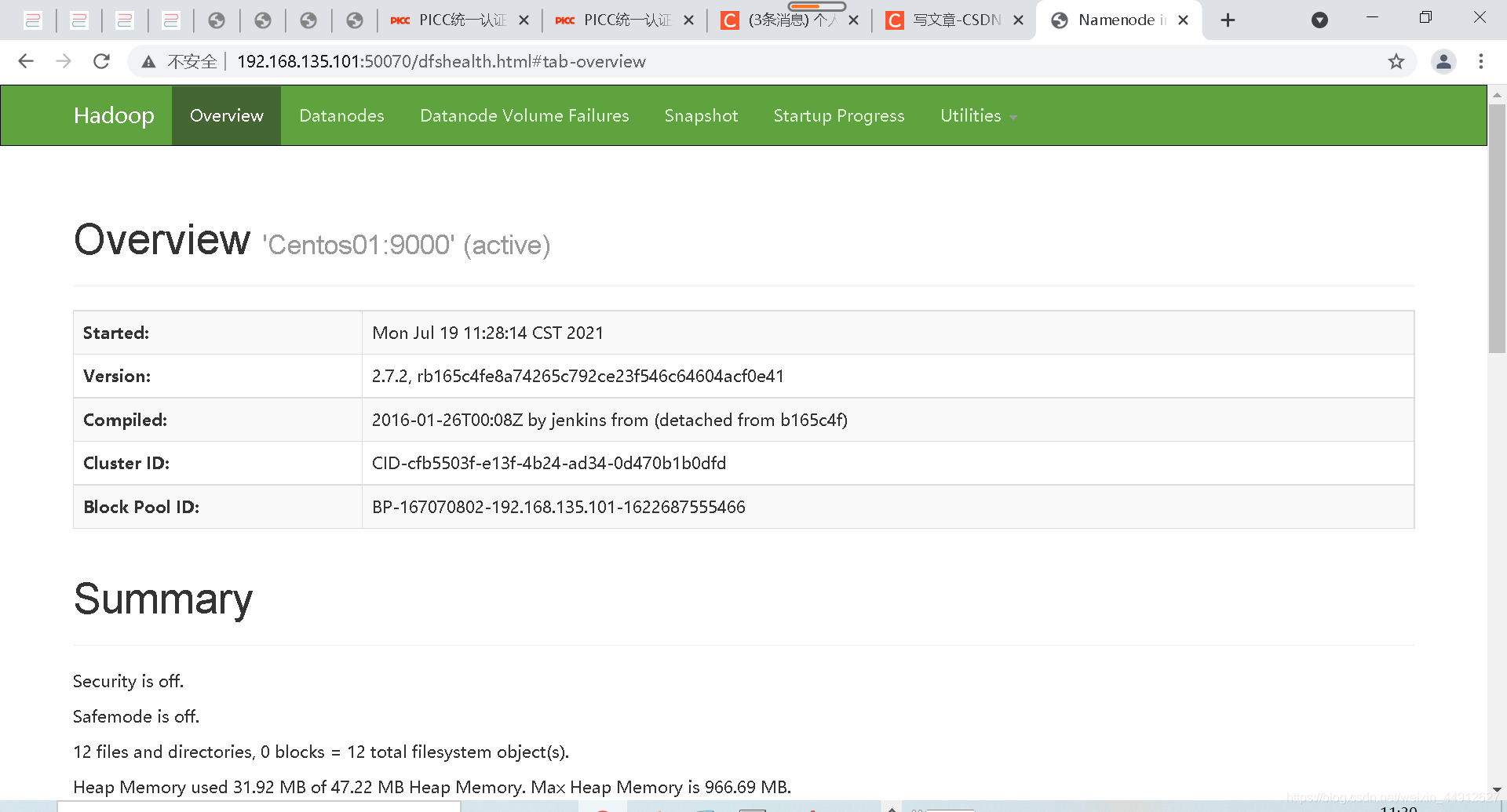Select the fourth pinned globe-icon tab
This screenshot has width=1507, height=812.
click(355, 20)
